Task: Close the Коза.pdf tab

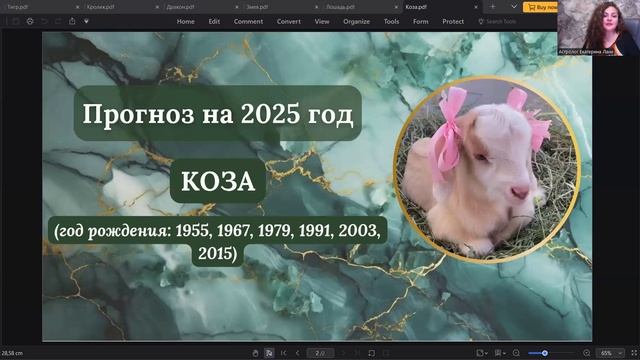Action: 476,7
